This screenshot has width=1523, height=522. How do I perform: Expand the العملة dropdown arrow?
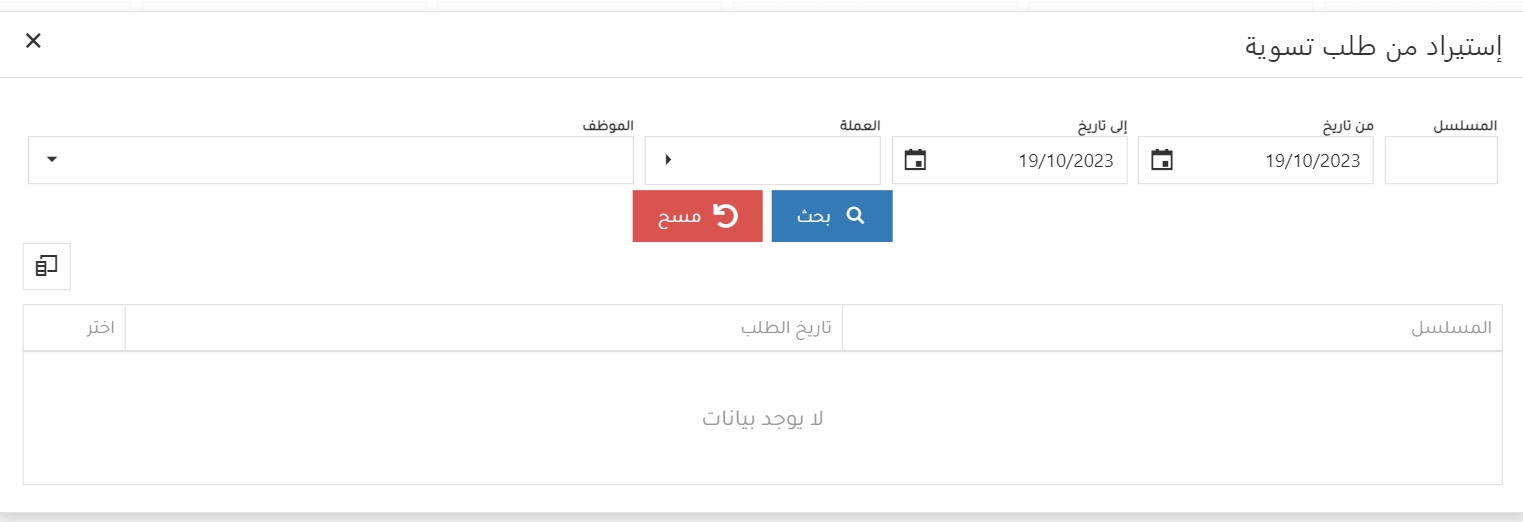click(x=668, y=160)
